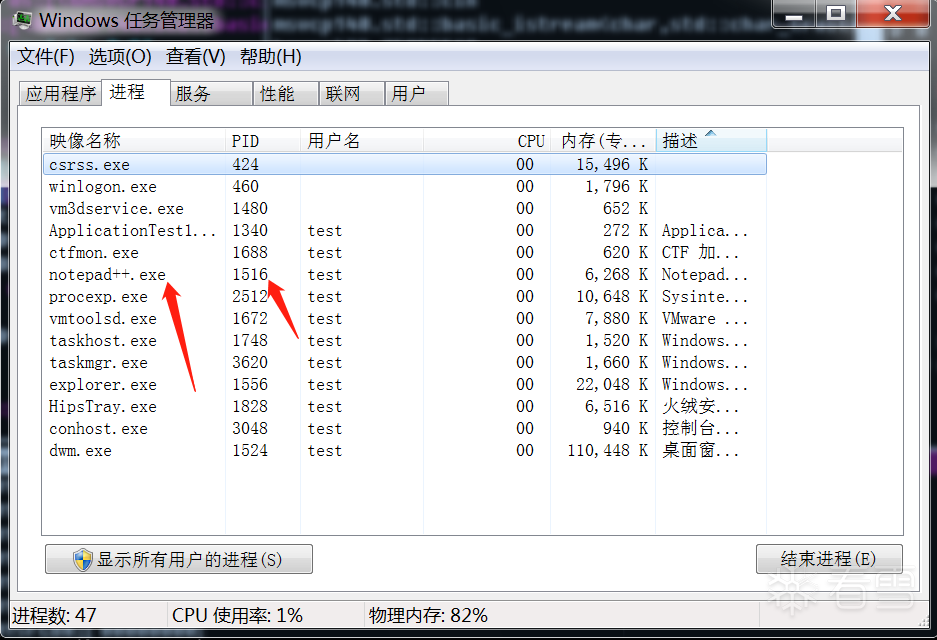
Task: Sort by 描述 column header
Action: point(711,141)
